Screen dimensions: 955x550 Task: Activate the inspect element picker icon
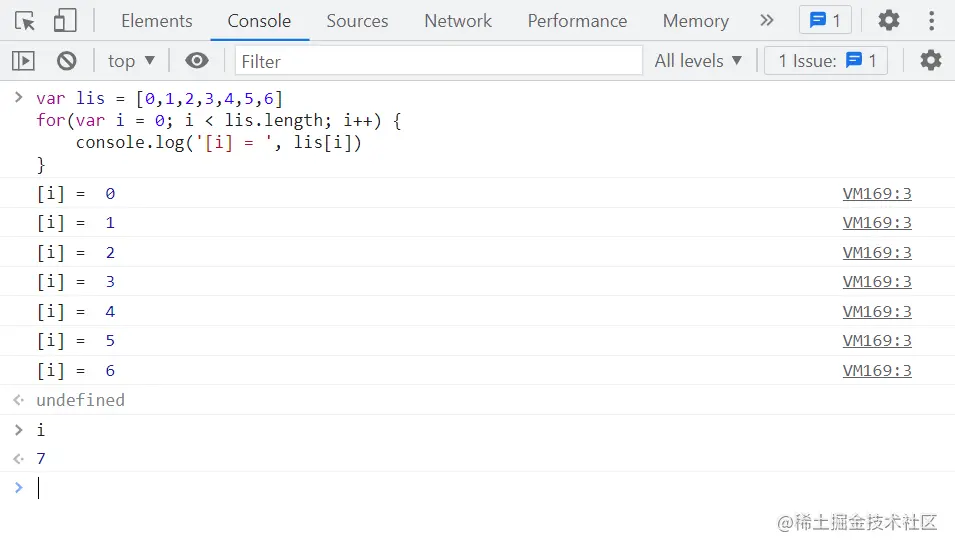(25, 20)
